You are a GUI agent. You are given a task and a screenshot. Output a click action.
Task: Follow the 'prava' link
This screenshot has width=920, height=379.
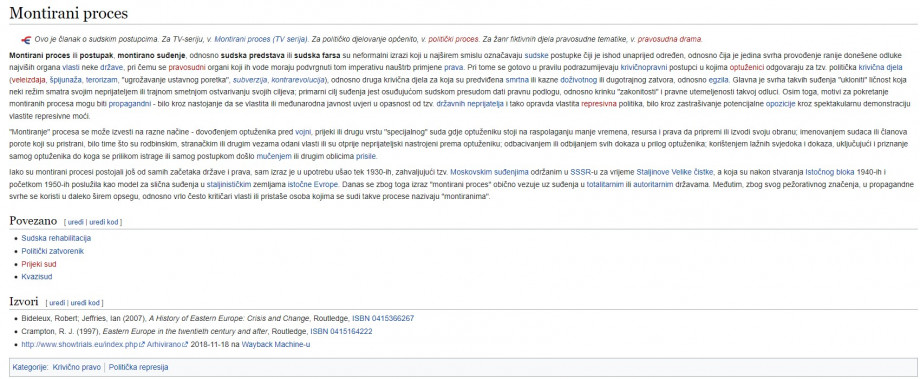point(454,67)
